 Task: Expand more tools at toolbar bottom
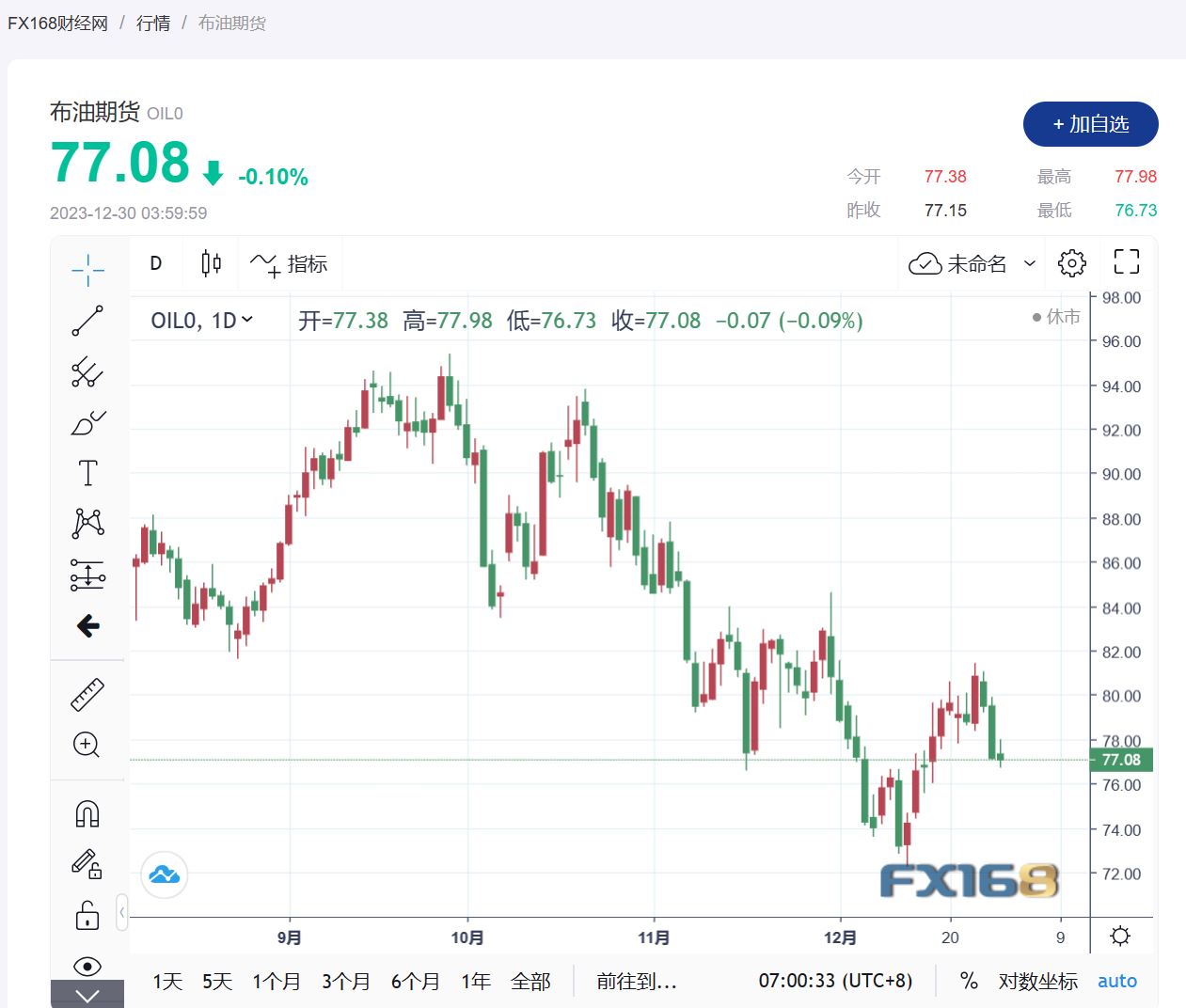[87, 996]
